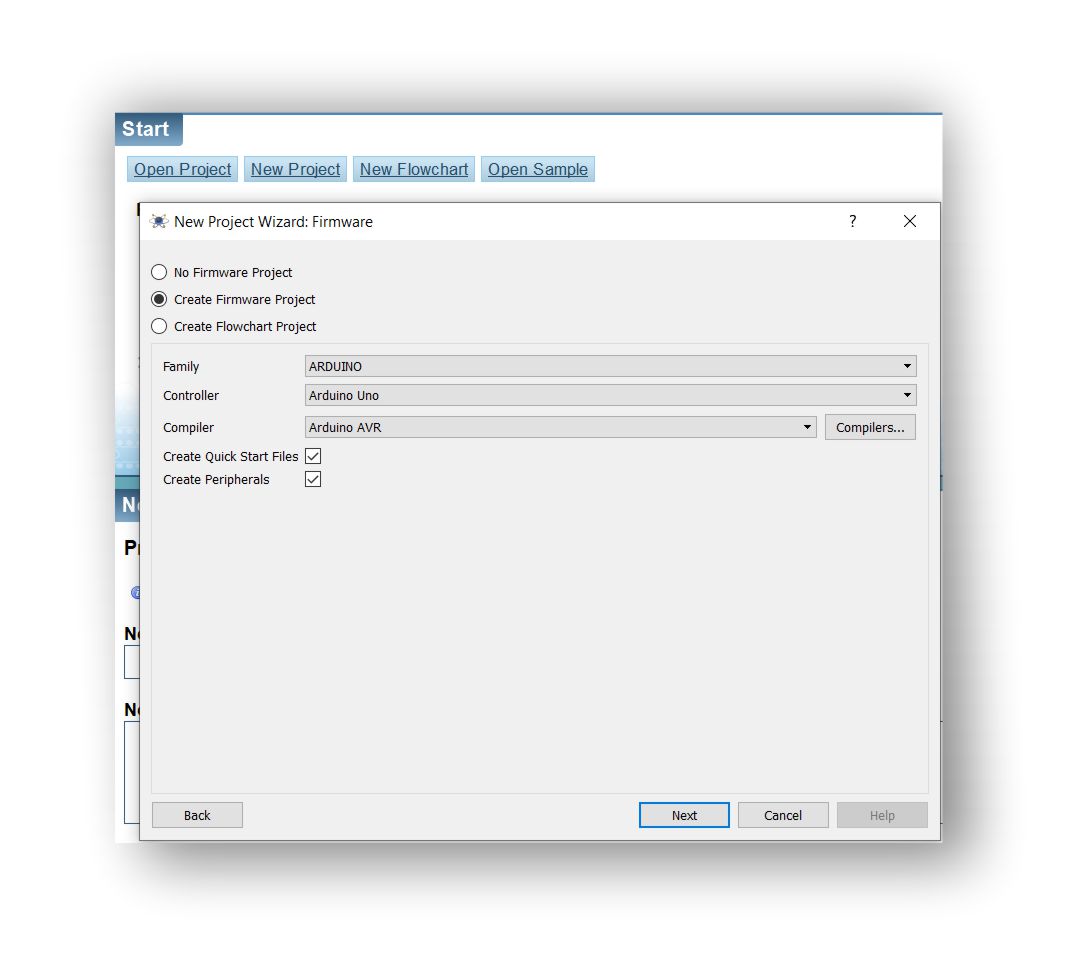This screenshot has width=1086, height=974.
Task: Click the New Flowchart link on Start page
Action: tap(414, 169)
